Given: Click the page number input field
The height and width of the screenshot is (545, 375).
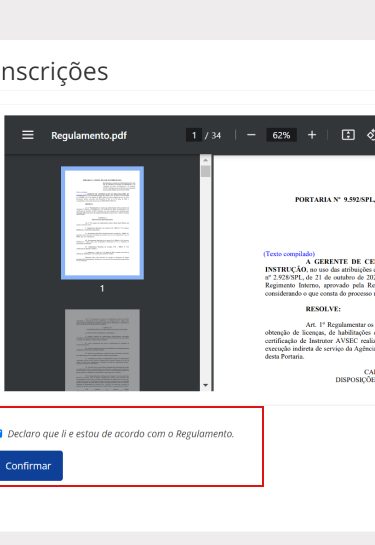Looking at the screenshot, I should pos(194,135).
